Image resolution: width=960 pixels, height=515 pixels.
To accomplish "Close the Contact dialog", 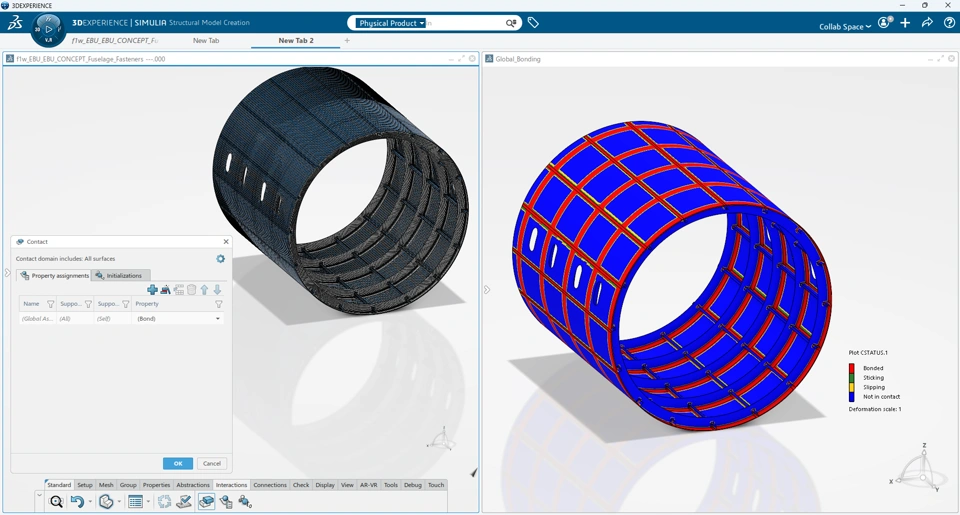I will point(226,242).
